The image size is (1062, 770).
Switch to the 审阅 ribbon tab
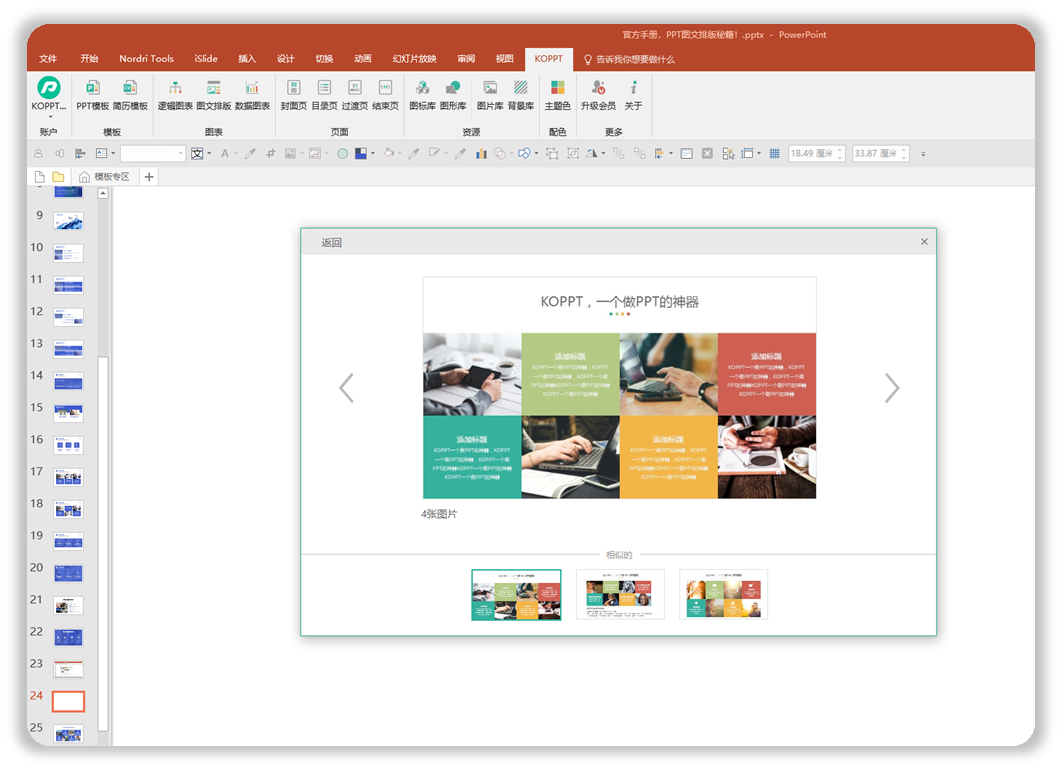(466, 59)
